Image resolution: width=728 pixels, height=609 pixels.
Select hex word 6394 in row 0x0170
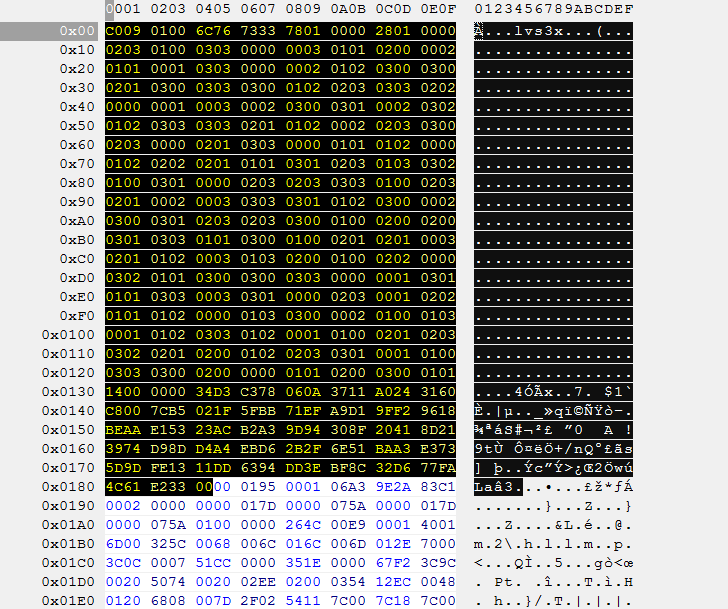point(258,468)
